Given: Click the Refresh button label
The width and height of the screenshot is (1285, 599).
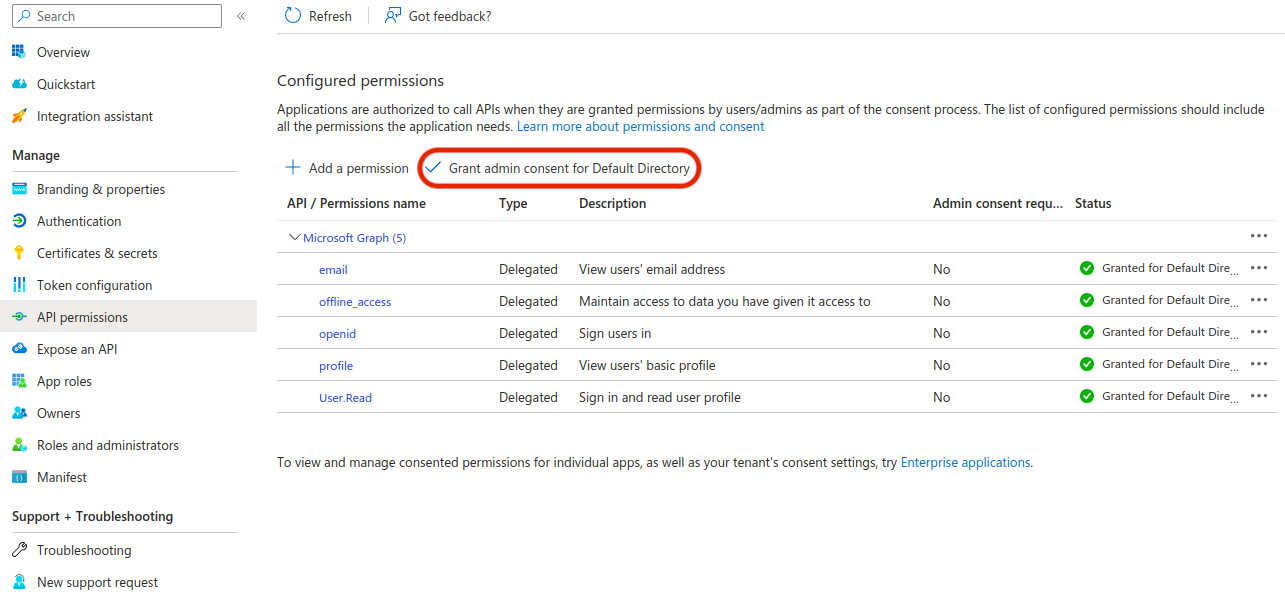Looking at the screenshot, I should (x=330, y=16).
